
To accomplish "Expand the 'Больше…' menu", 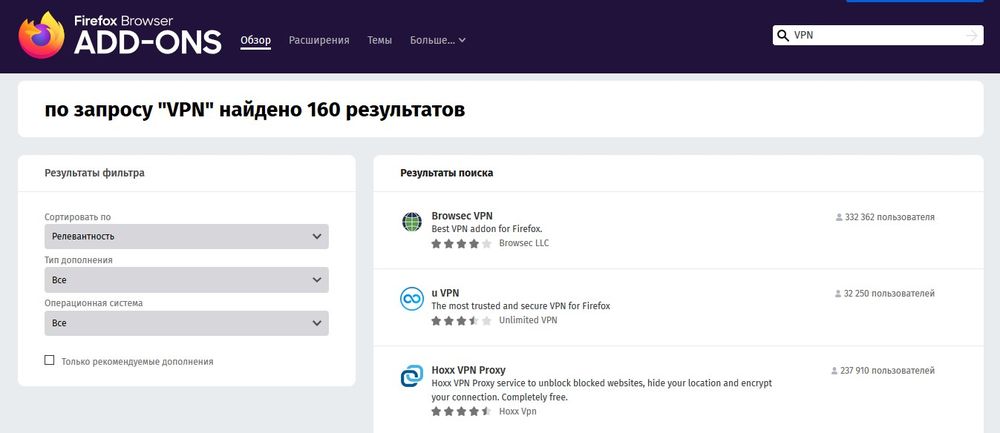I will [438, 41].
